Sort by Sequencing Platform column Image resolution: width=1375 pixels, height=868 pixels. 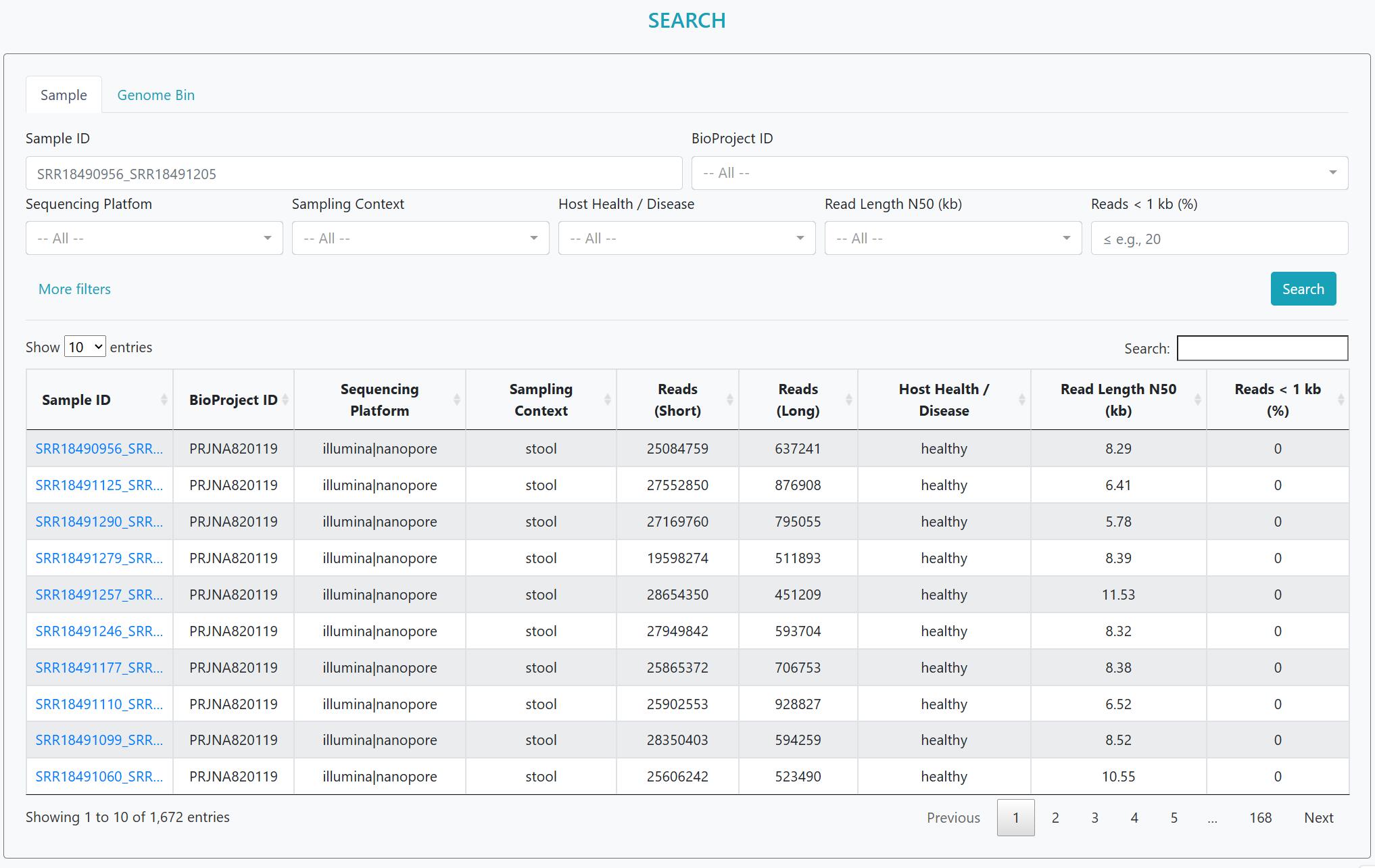pos(379,400)
